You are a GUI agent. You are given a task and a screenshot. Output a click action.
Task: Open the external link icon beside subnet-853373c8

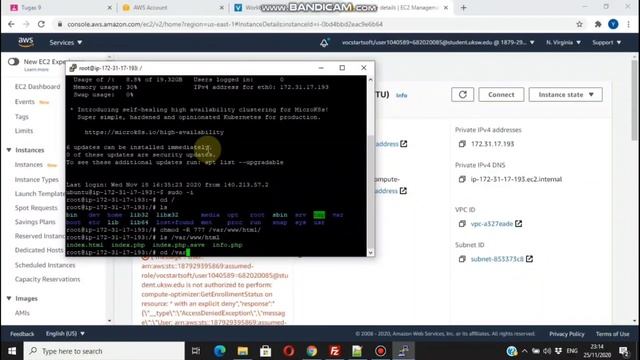[x=529, y=259]
